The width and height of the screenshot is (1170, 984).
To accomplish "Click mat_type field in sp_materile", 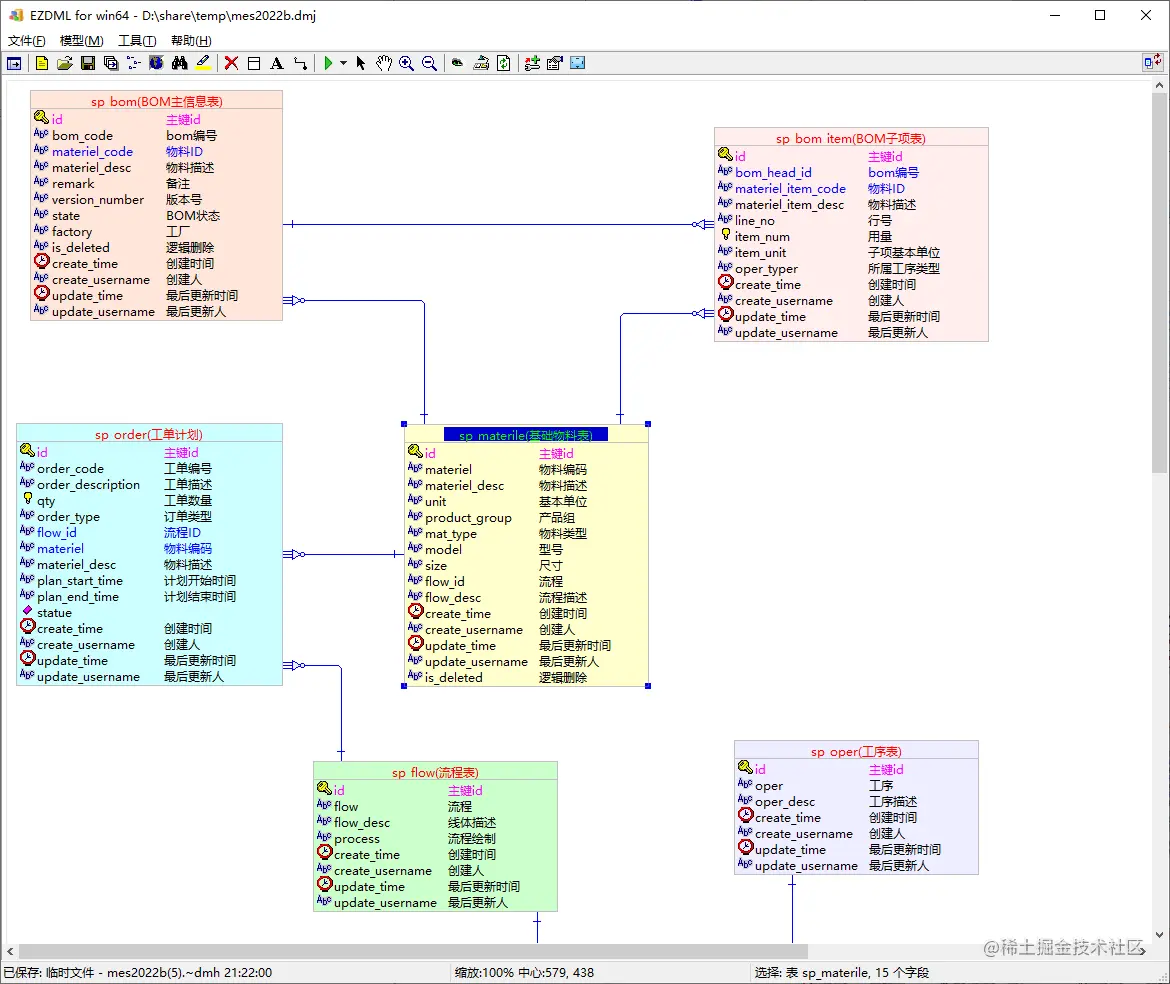I will pyautogui.click(x=451, y=534).
